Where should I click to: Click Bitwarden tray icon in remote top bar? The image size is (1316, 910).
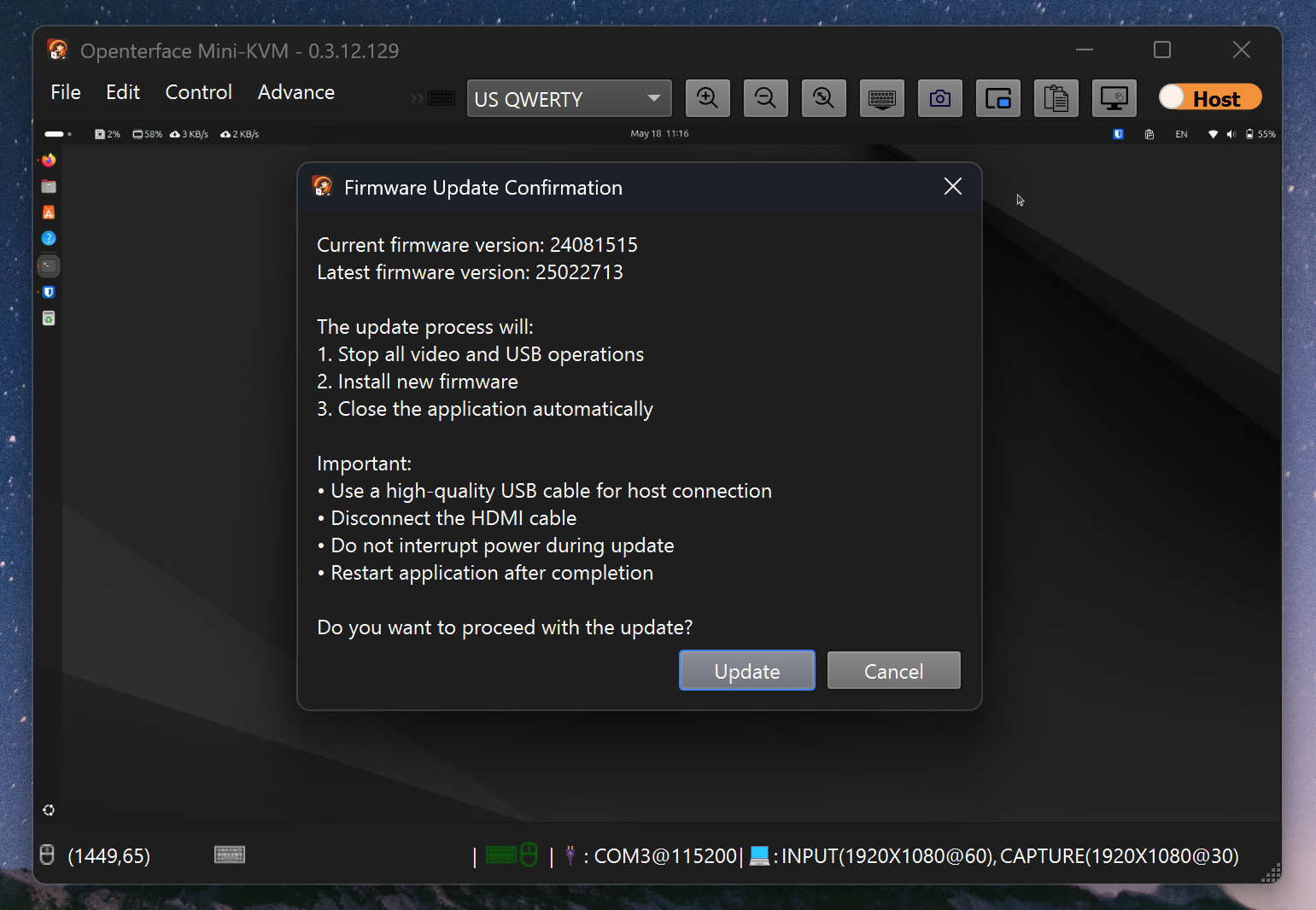coord(1118,134)
